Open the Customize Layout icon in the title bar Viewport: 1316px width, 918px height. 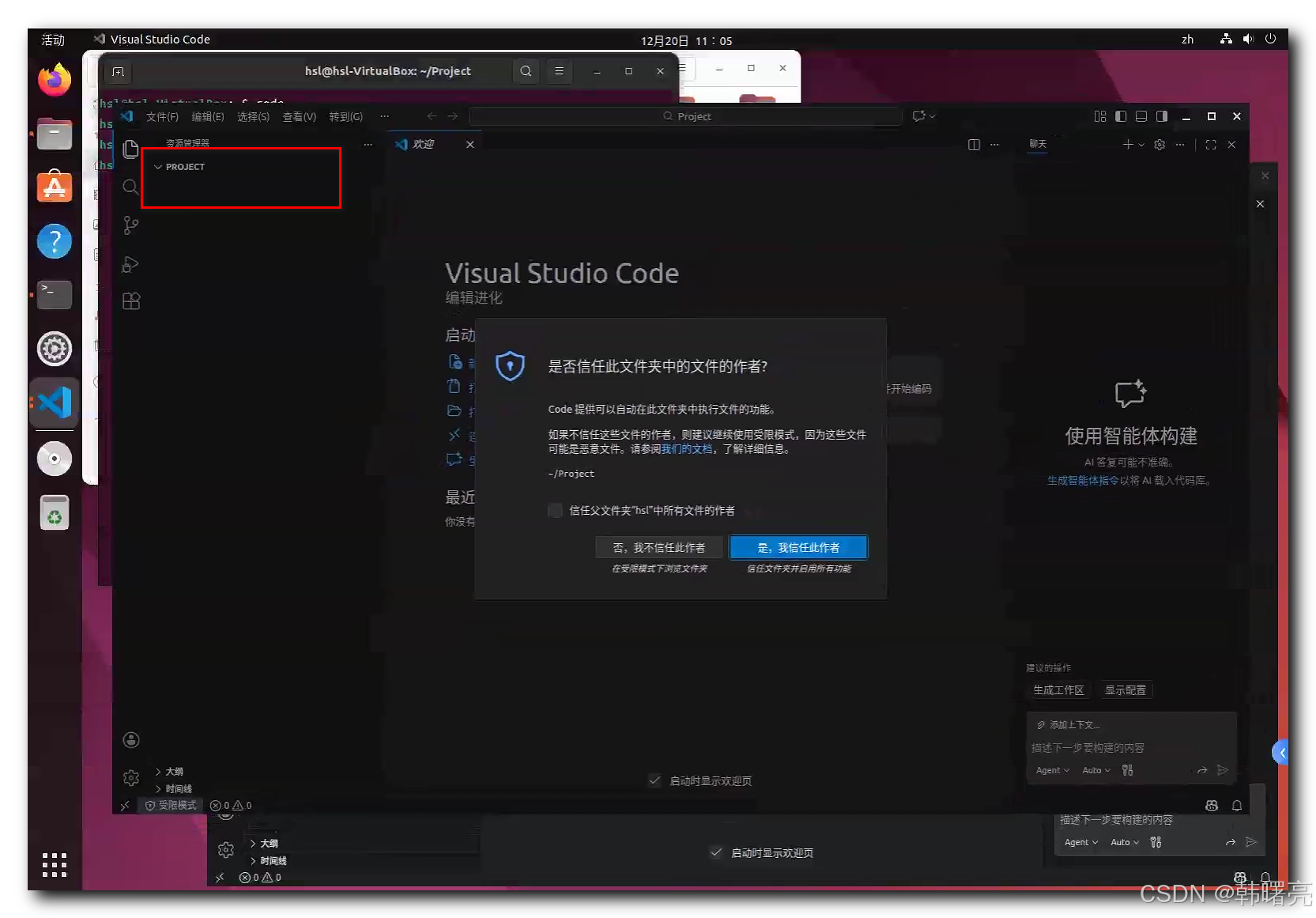tap(1099, 116)
